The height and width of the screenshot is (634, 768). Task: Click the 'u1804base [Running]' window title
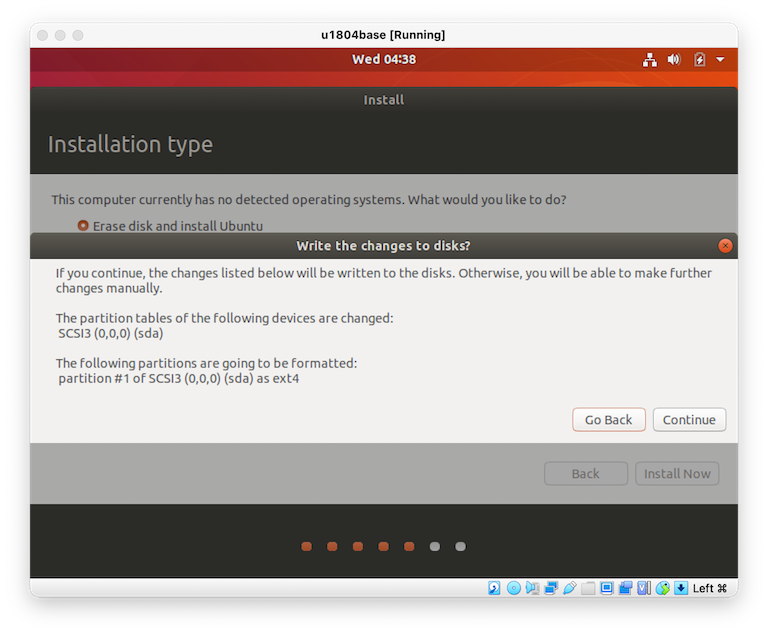(x=383, y=35)
